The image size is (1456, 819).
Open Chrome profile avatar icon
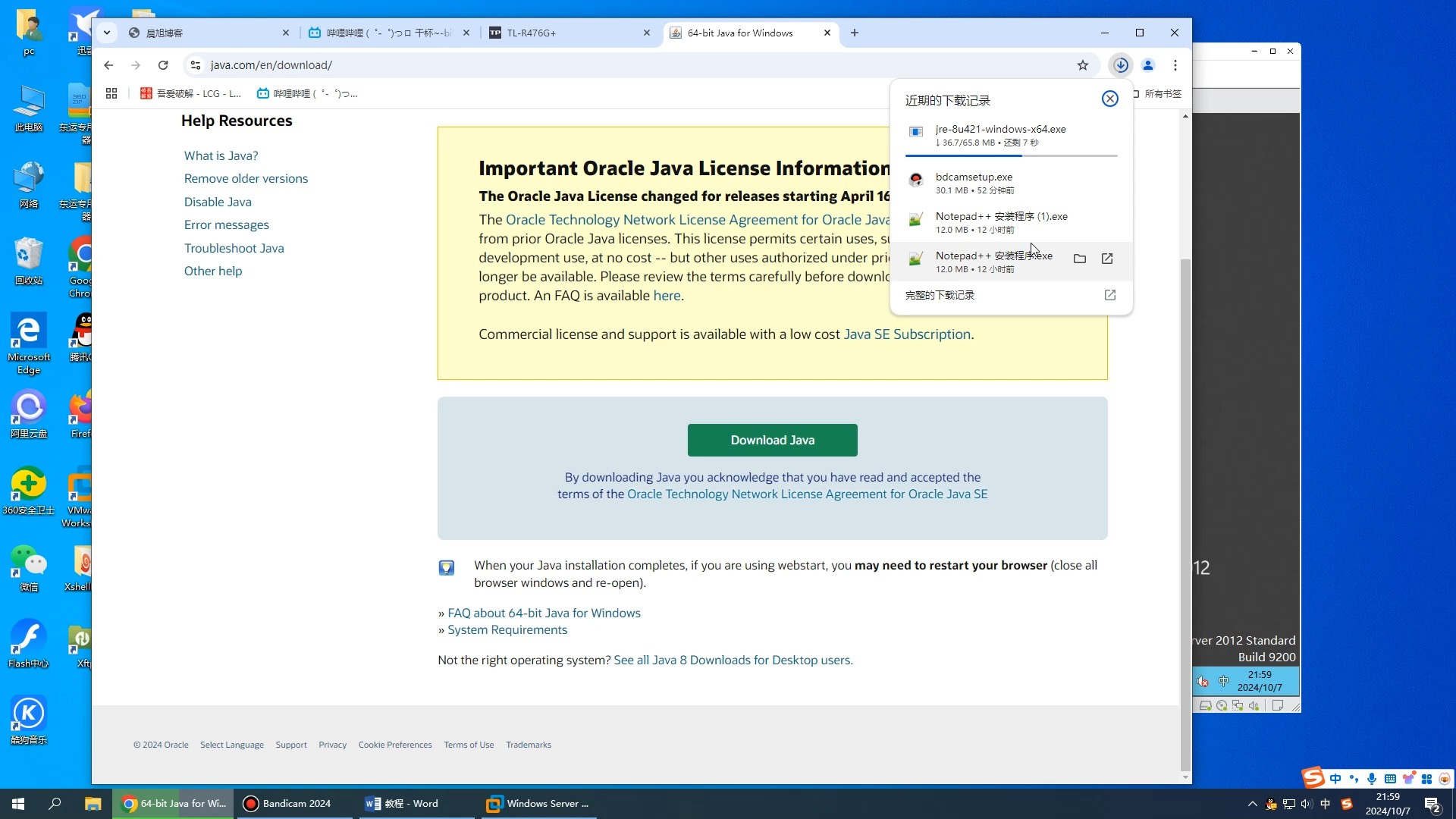point(1148,65)
